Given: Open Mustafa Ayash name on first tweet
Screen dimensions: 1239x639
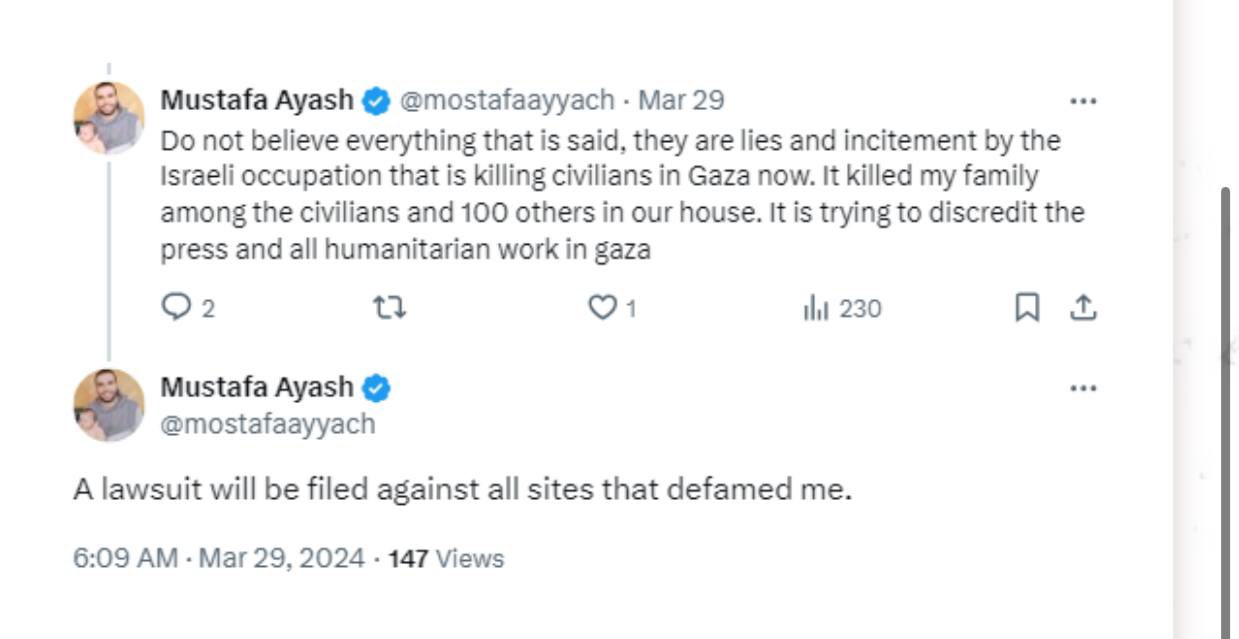Looking at the screenshot, I should point(257,101).
